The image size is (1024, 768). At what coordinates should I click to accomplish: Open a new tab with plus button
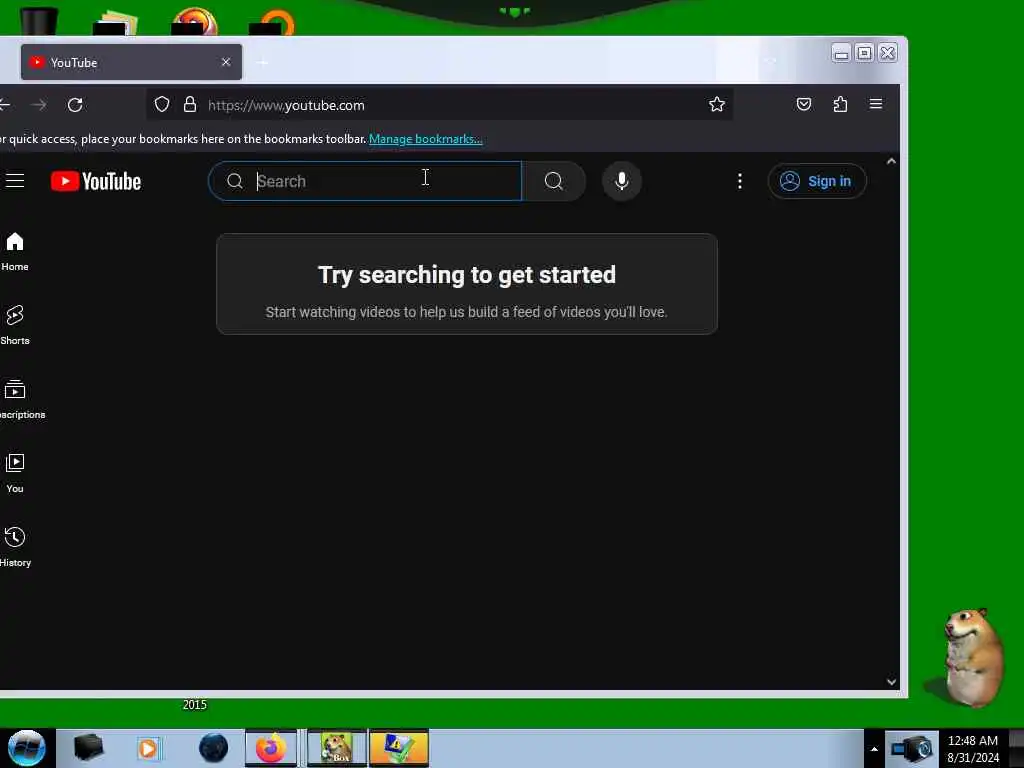pyautogui.click(x=263, y=62)
